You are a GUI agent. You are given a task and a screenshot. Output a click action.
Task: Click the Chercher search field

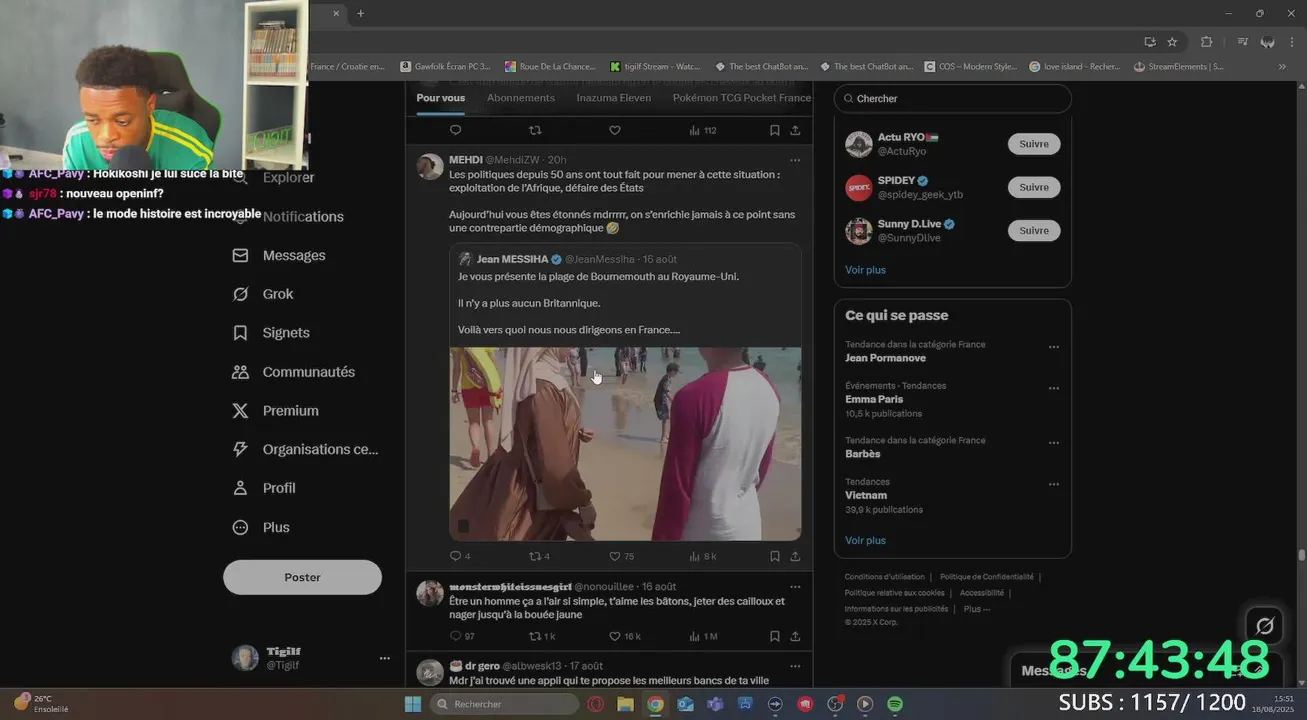(x=952, y=98)
